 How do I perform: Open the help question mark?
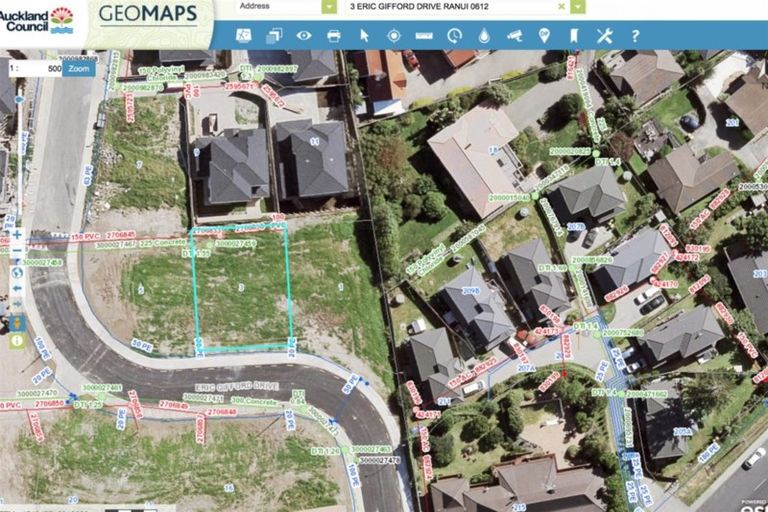635,36
